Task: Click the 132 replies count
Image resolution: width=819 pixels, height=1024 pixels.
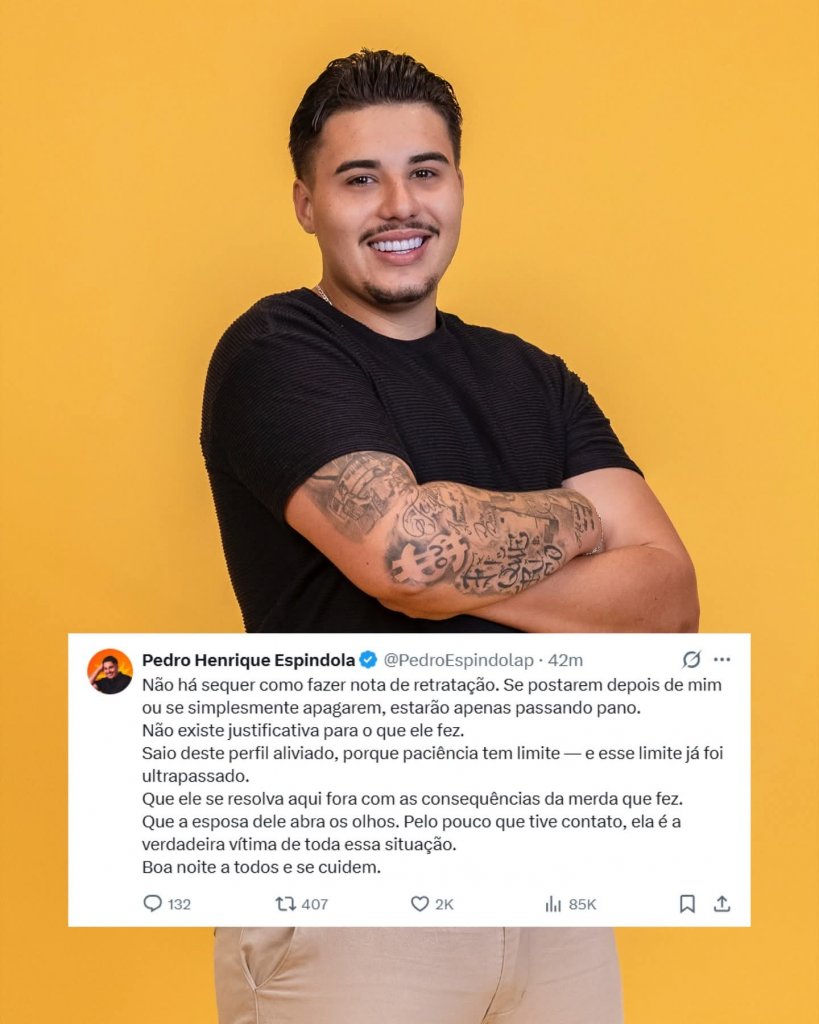Action: [x=179, y=904]
